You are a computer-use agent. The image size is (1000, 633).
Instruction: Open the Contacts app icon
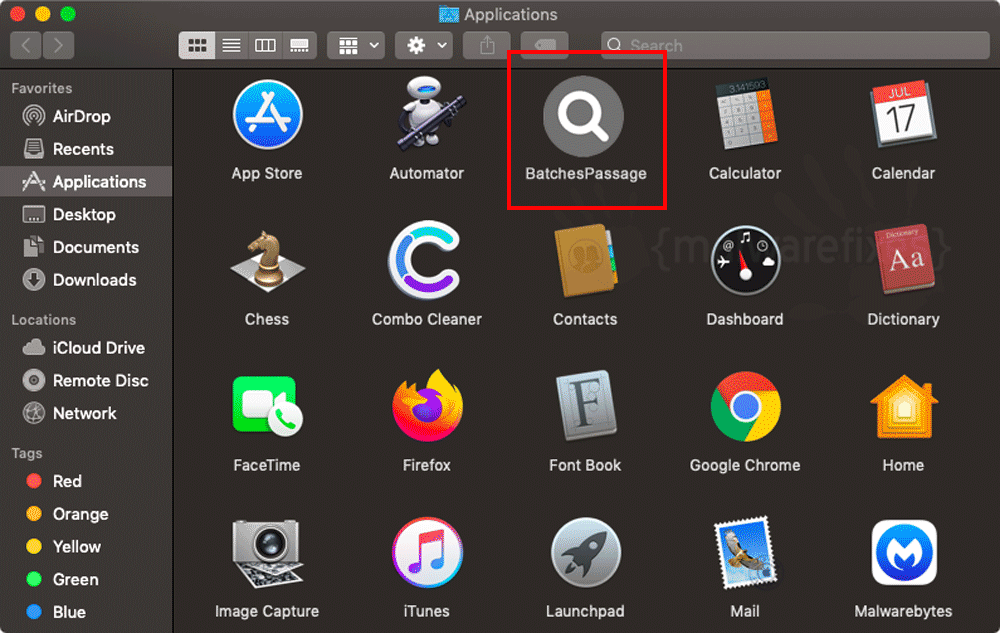pyautogui.click(x=585, y=261)
